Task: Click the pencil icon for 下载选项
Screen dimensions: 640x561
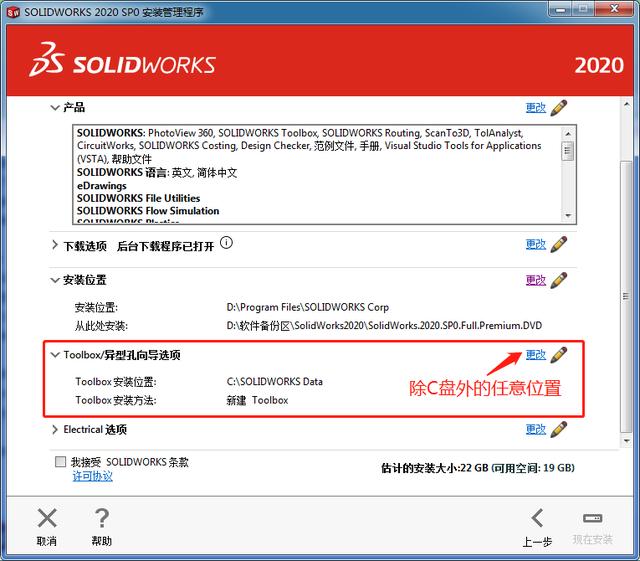Action: [559, 244]
